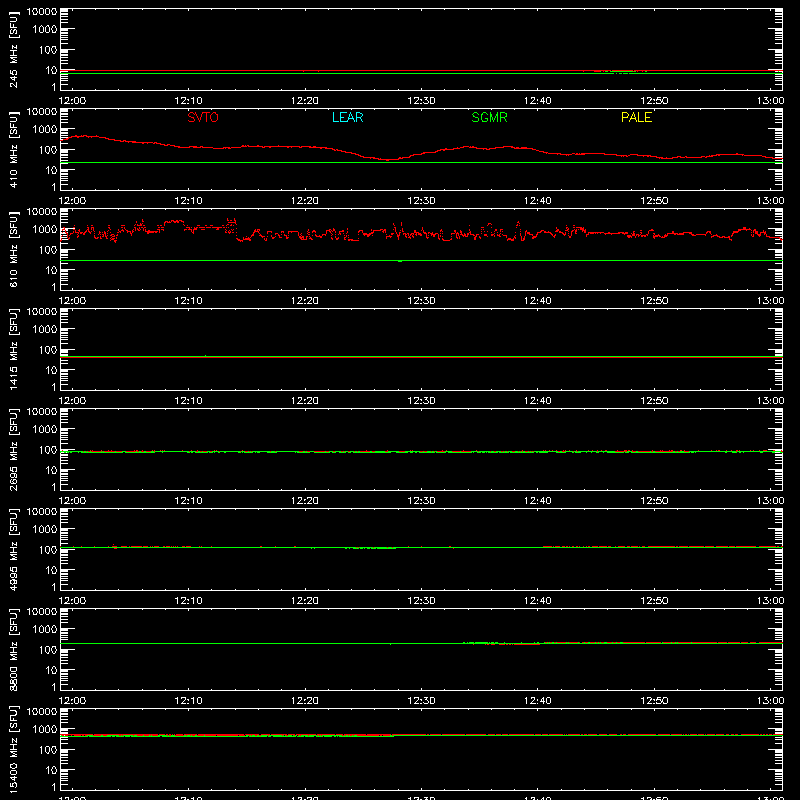Click 12:30 time label under 245 MHz plot
800x800 pixels.
click(421, 101)
